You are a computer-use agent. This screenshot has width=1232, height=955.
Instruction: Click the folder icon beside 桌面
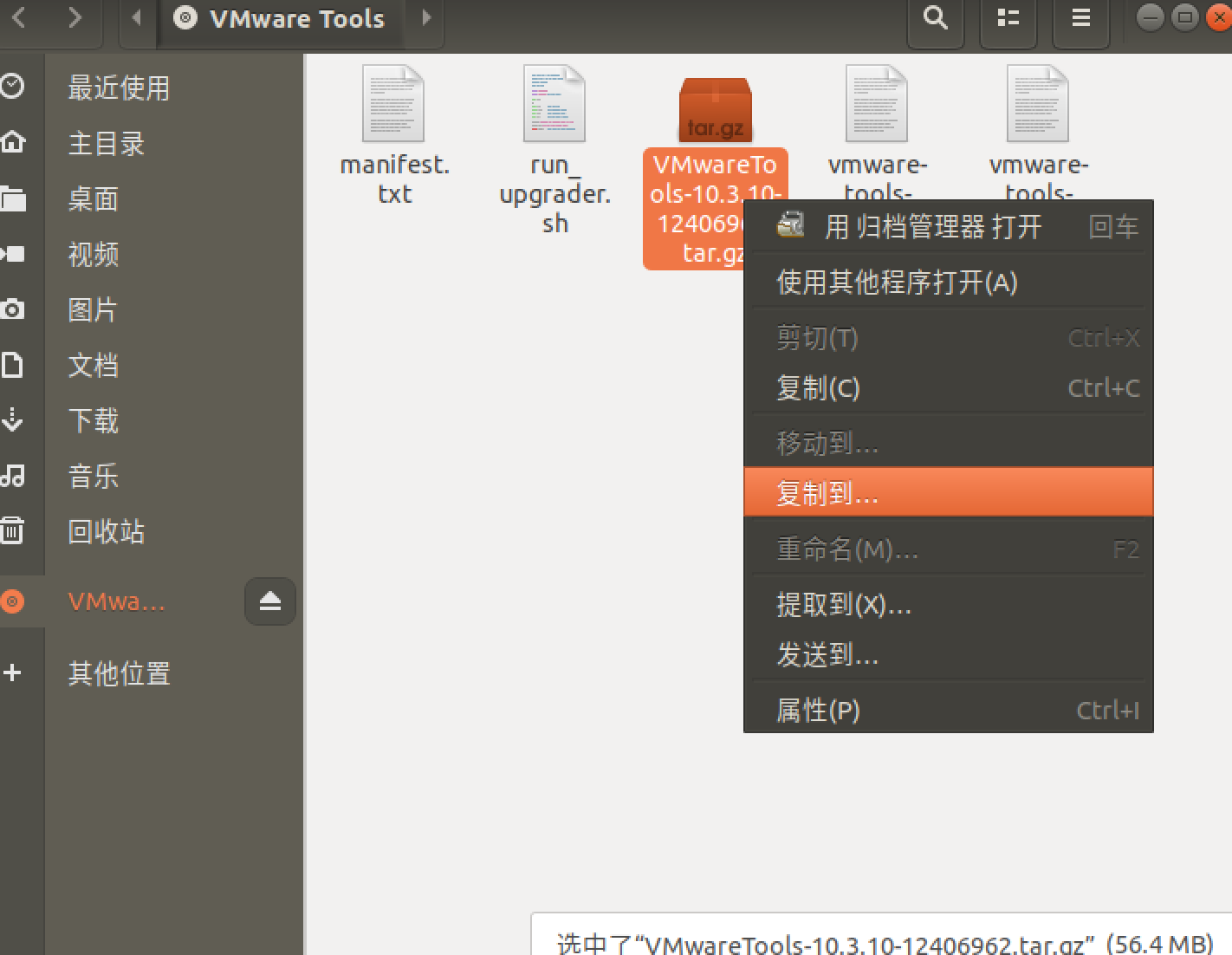12,198
